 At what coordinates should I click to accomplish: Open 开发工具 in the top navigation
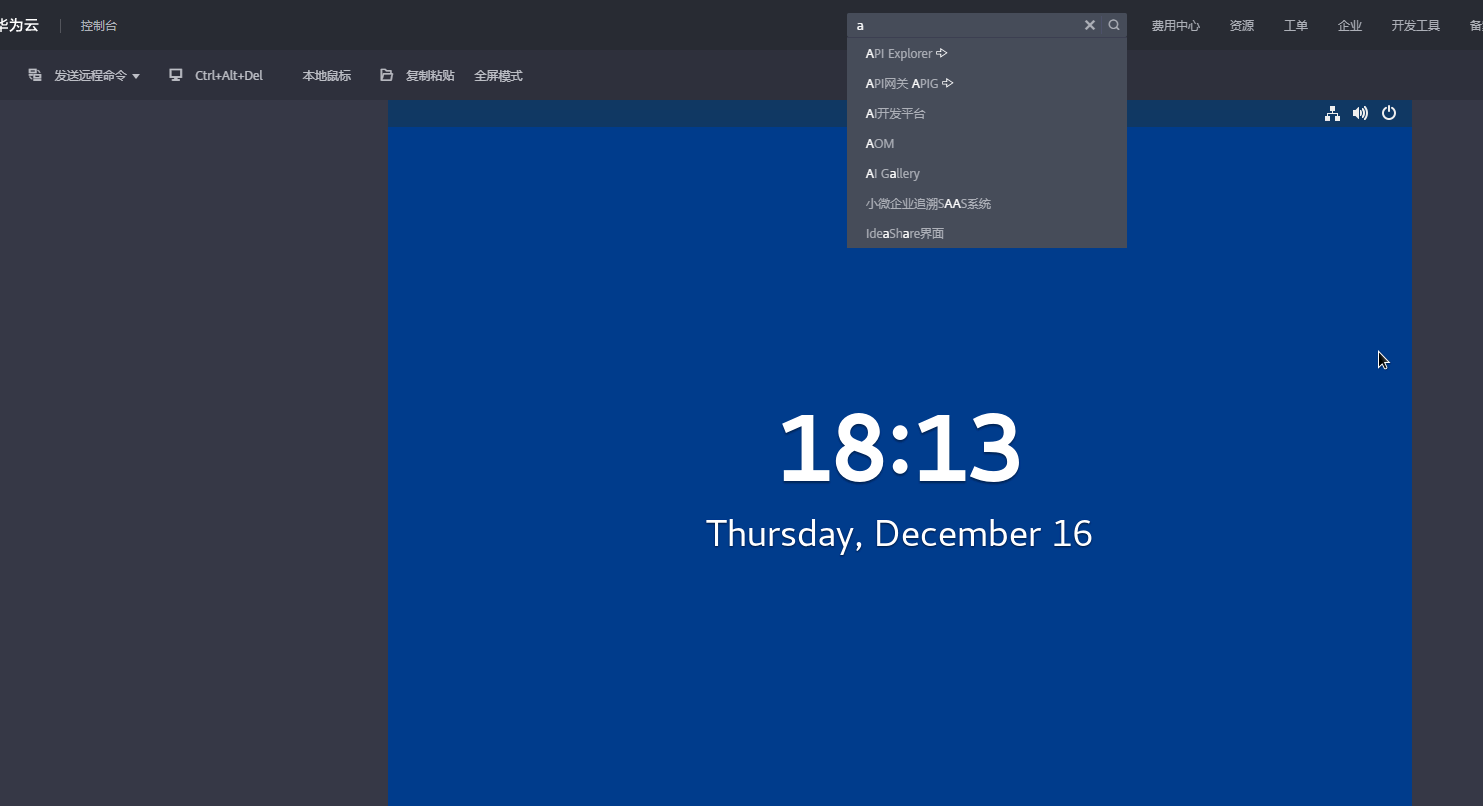(x=1416, y=25)
